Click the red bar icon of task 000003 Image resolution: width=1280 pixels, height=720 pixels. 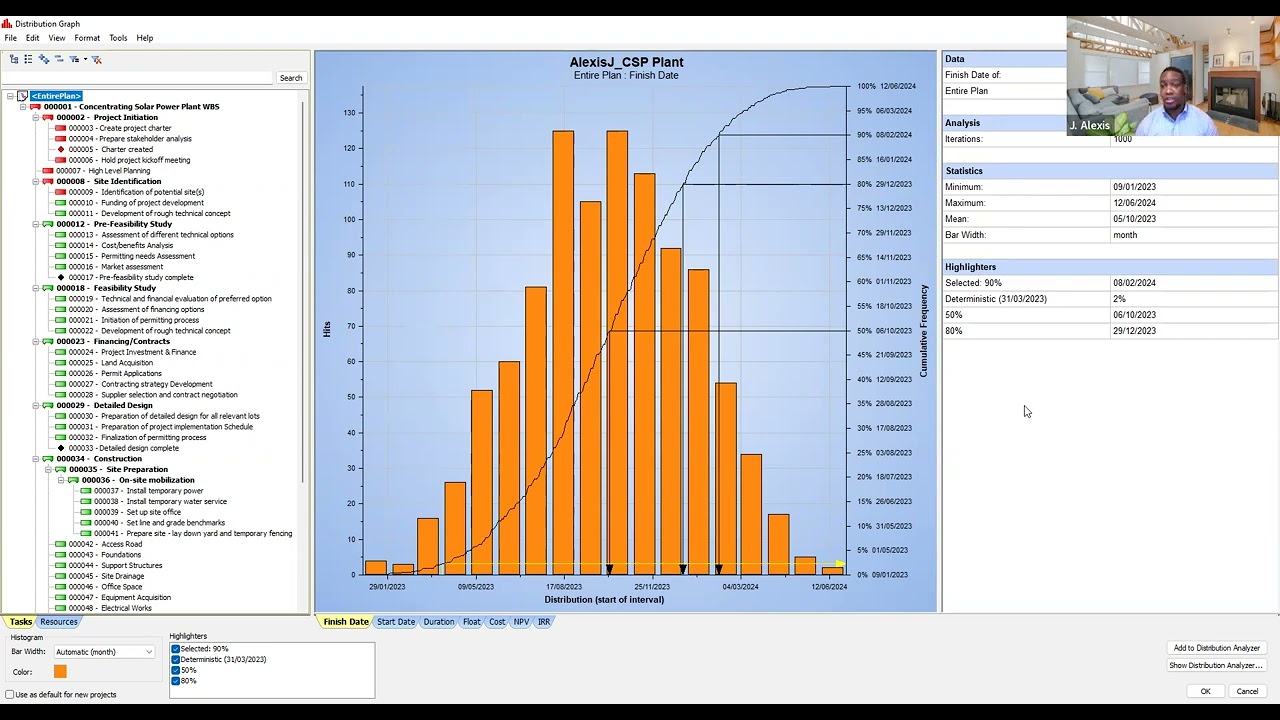pos(61,128)
